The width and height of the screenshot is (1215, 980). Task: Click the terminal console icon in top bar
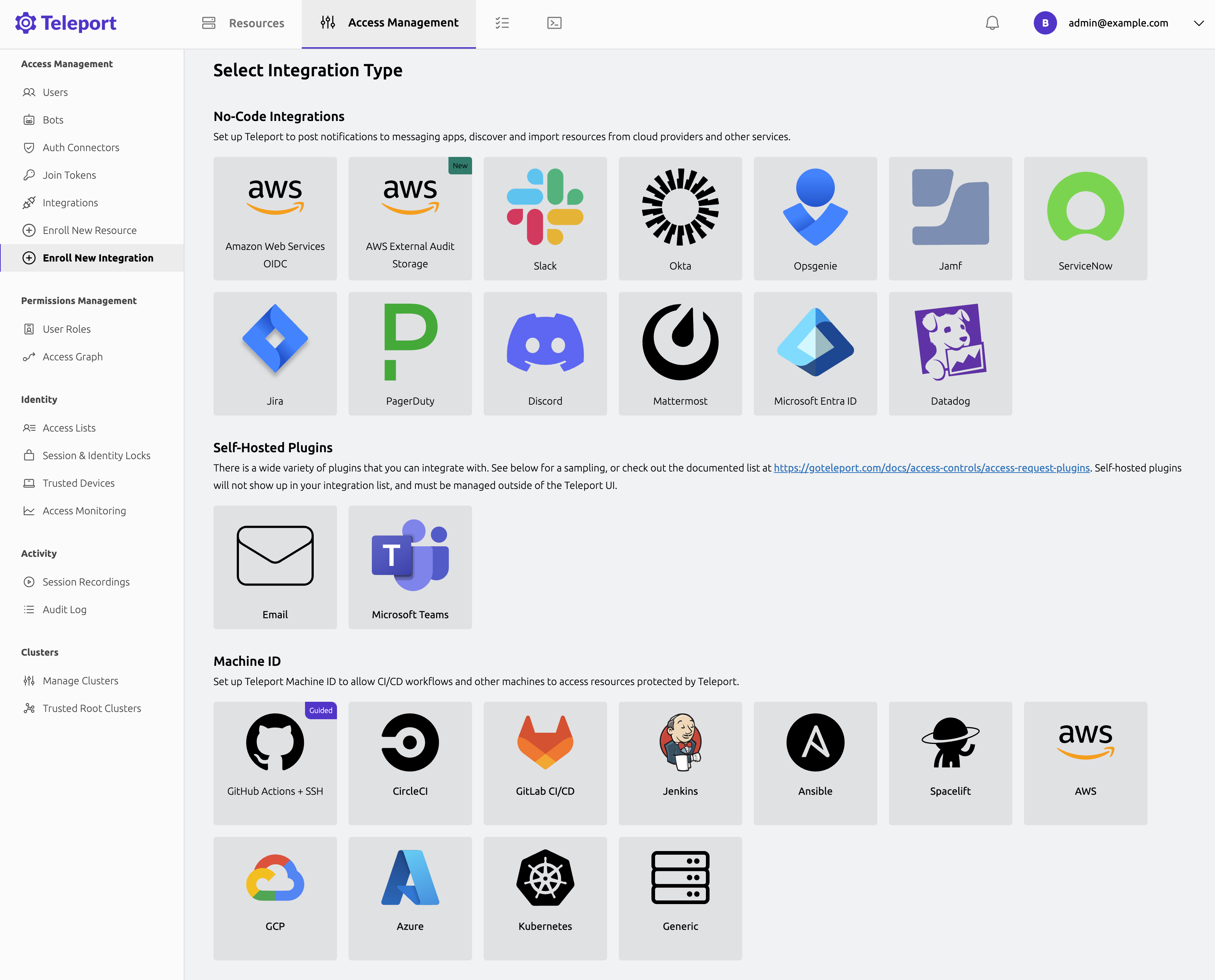(554, 23)
